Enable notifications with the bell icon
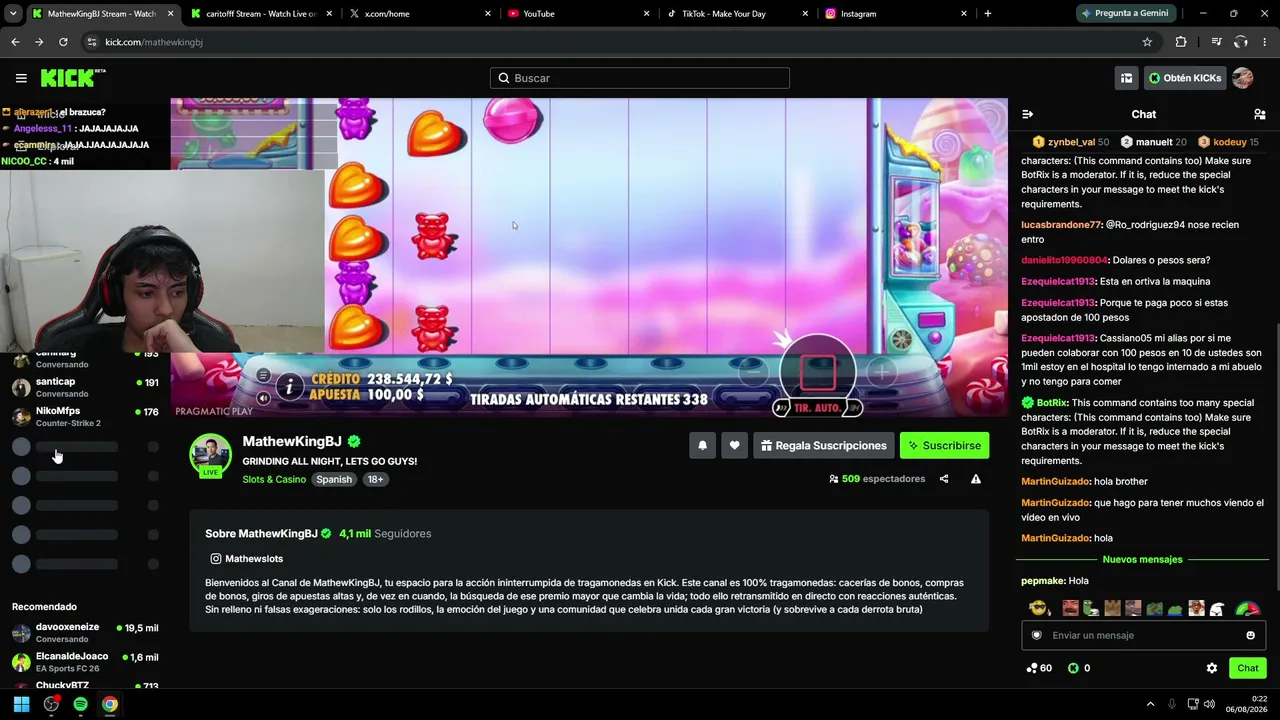 tap(702, 446)
